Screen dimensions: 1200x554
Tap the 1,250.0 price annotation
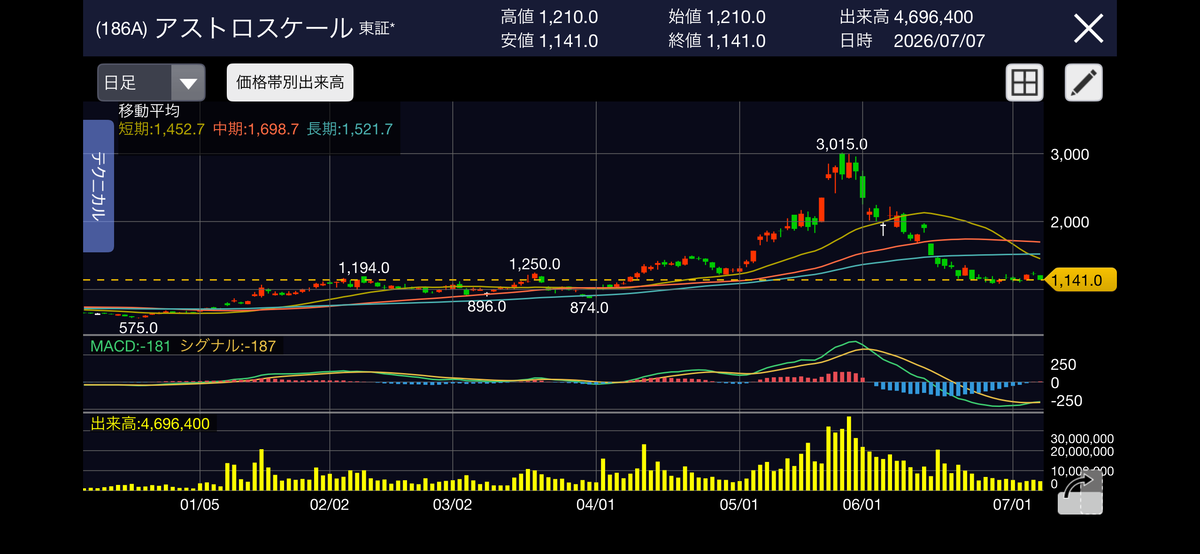coord(534,264)
